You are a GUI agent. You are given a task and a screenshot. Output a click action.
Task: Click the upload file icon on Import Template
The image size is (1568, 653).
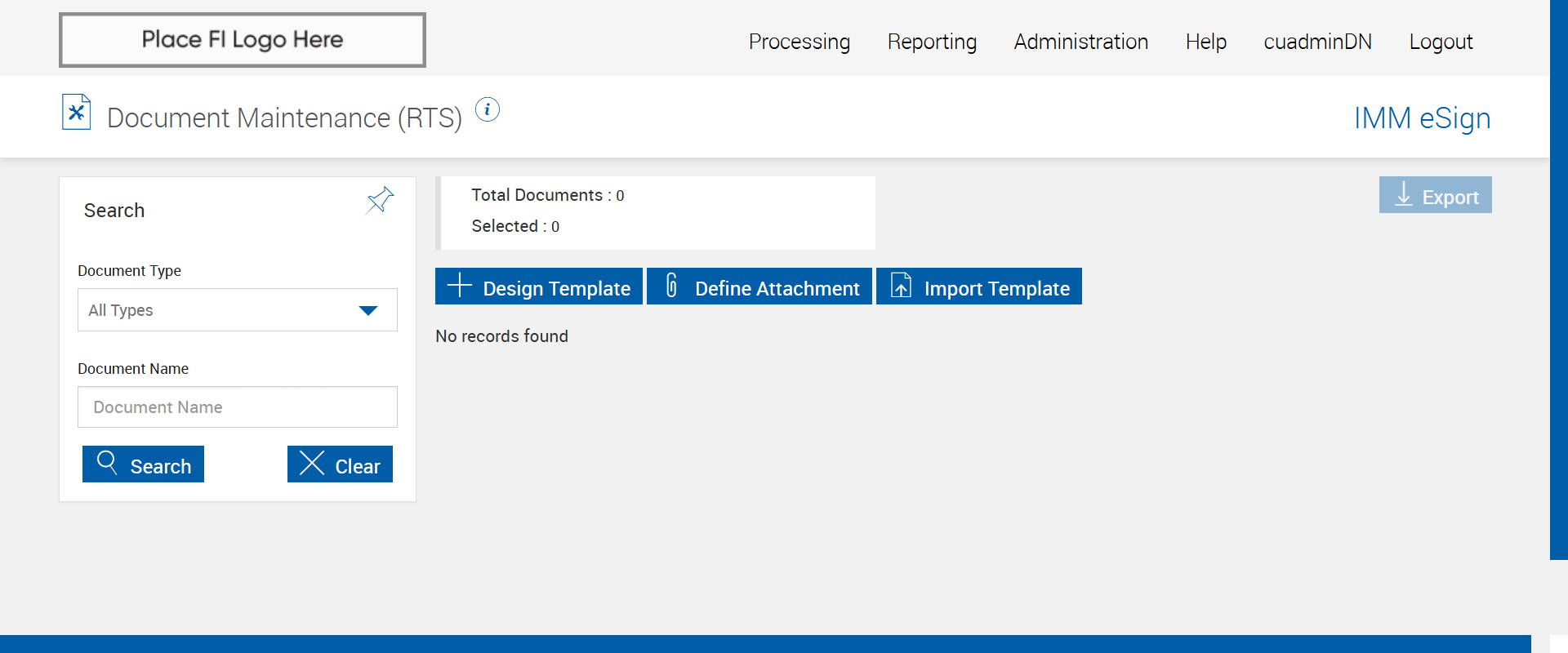(x=901, y=286)
